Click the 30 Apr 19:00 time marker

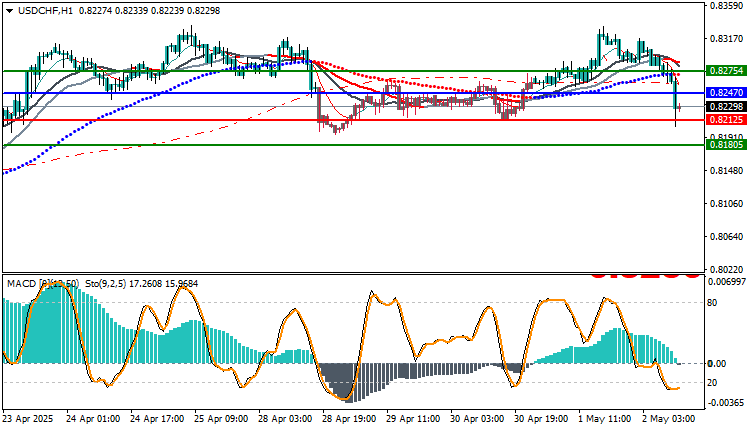click(x=541, y=419)
